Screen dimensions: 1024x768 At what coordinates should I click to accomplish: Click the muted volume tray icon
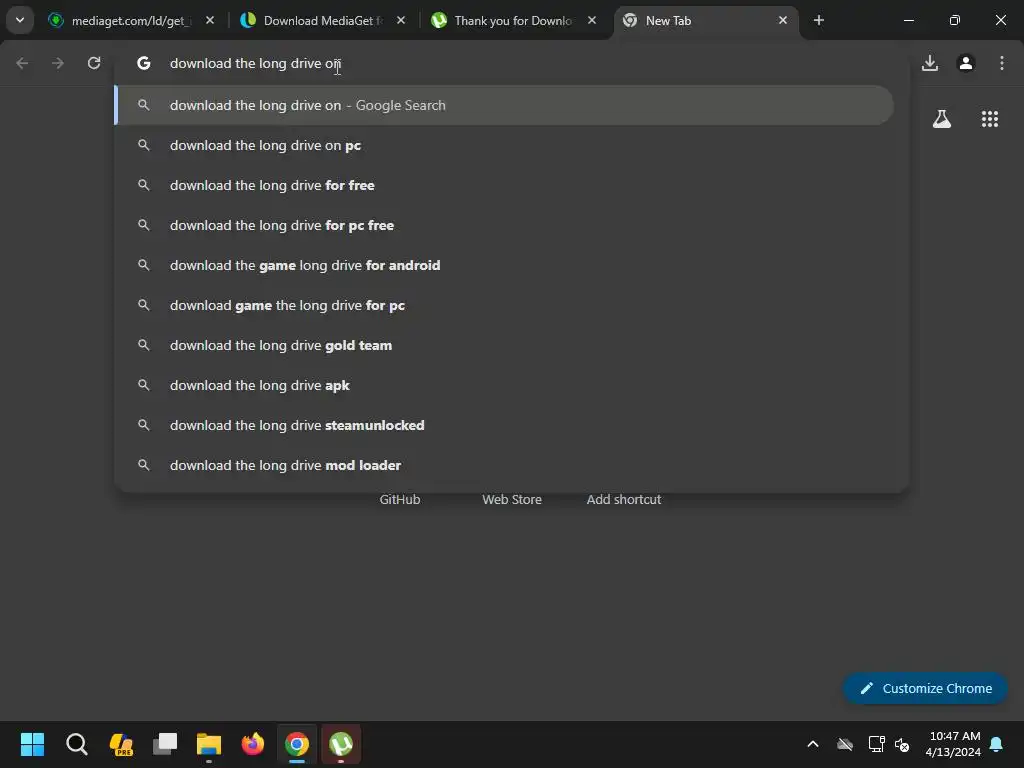click(x=902, y=744)
